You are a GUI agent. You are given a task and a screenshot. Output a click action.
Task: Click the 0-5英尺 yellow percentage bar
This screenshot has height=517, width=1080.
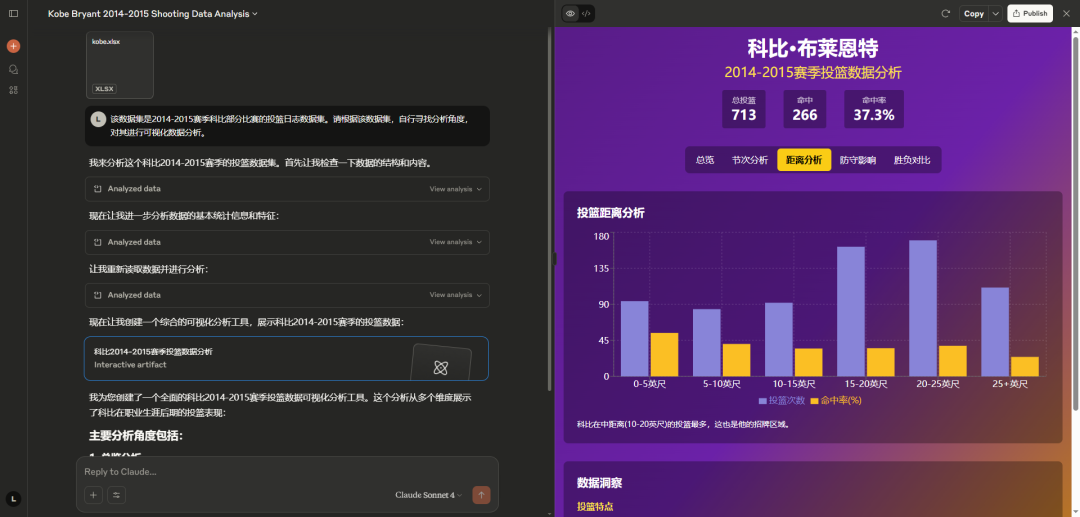pos(664,355)
